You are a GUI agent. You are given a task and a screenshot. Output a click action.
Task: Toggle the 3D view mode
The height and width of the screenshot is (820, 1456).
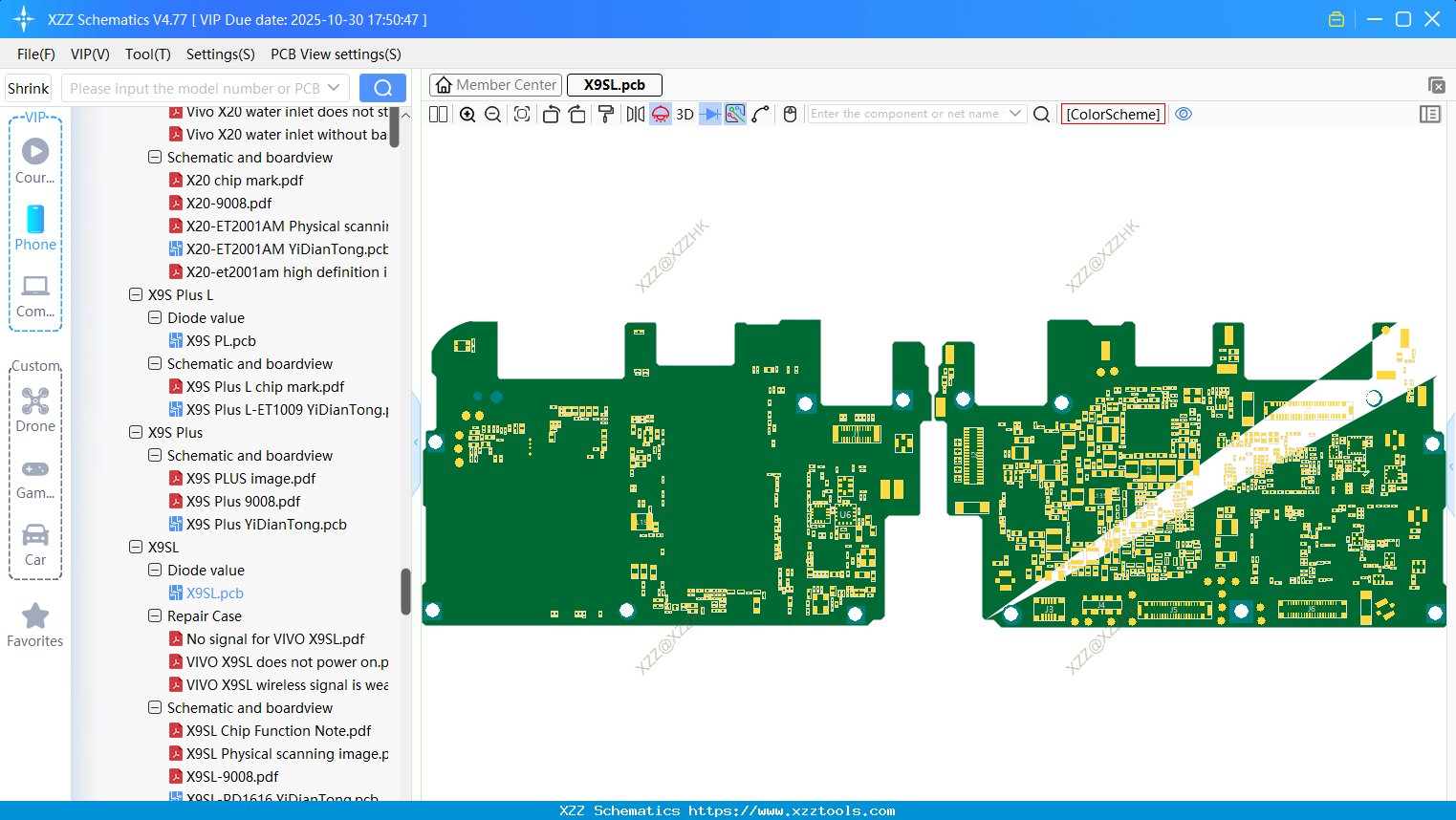[685, 115]
